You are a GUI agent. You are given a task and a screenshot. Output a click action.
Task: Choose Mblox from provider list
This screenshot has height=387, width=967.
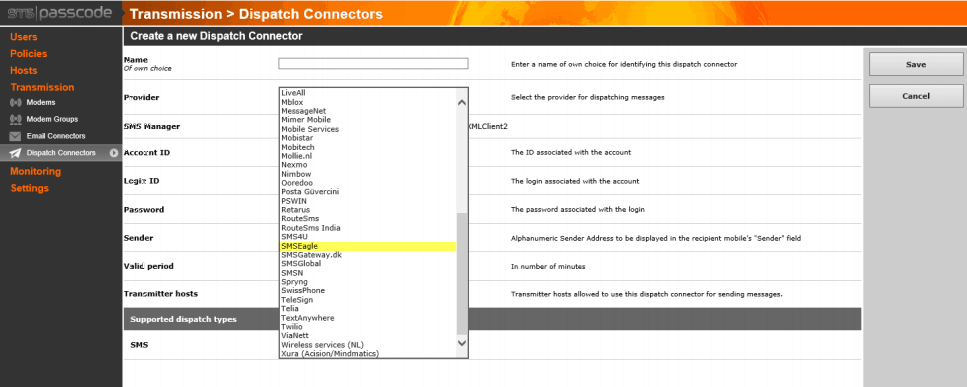point(292,102)
